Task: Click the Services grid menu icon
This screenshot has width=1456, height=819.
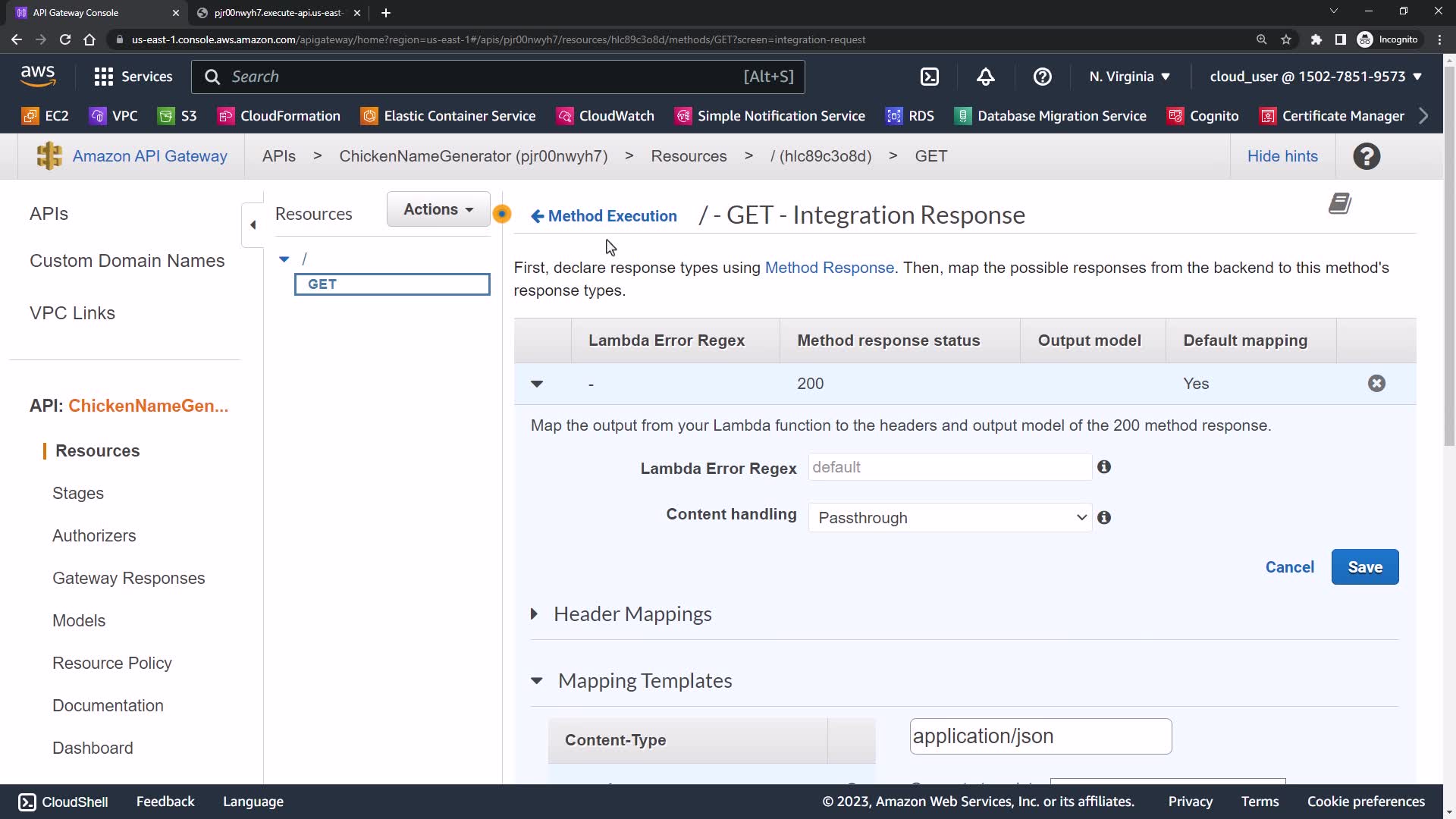Action: click(103, 77)
